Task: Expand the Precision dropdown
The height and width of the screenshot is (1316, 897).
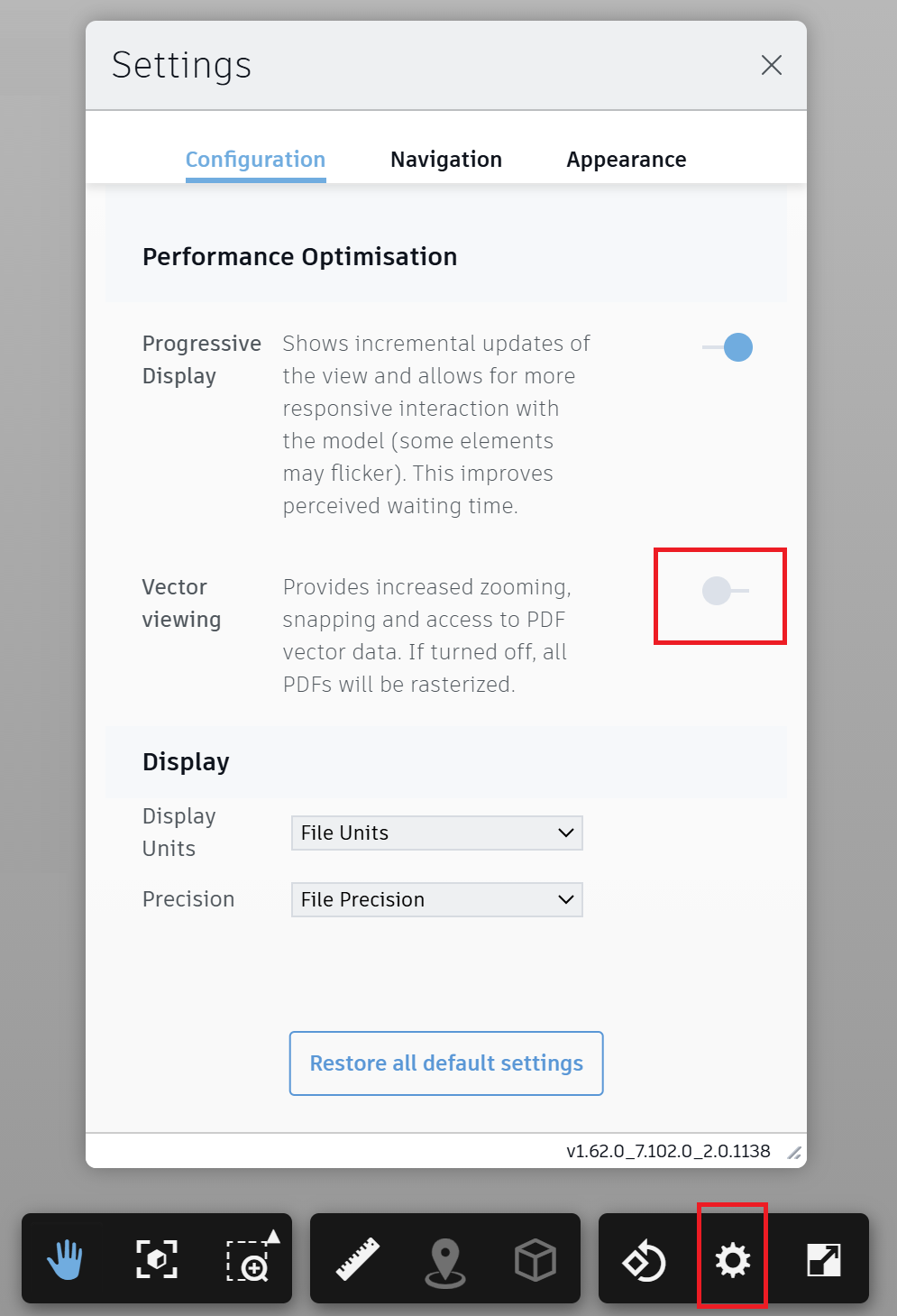Action: (437, 899)
